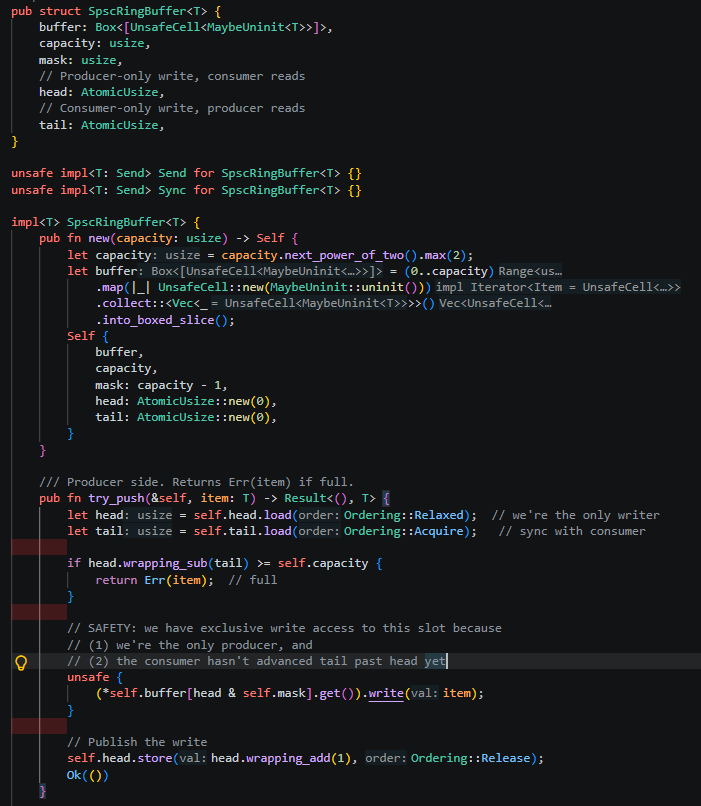Click 'try_push' function name
This screenshot has width=701, height=806.
coord(116,498)
